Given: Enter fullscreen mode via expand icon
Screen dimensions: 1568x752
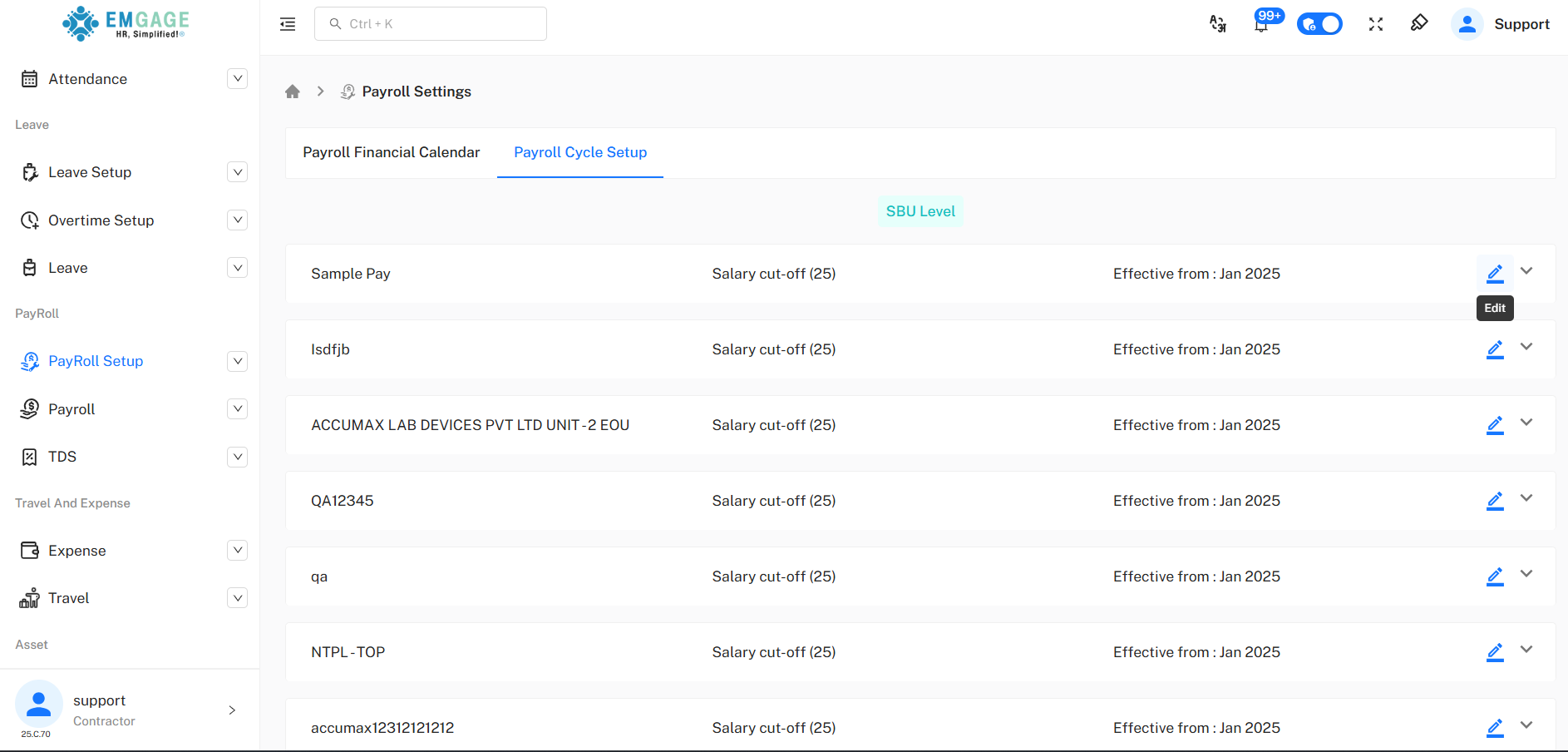Looking at the screenshot, I should tap(1375, 24).
